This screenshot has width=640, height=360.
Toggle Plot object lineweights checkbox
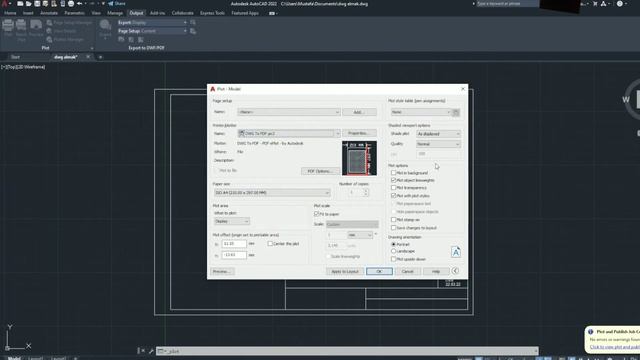tap(393, 180)
